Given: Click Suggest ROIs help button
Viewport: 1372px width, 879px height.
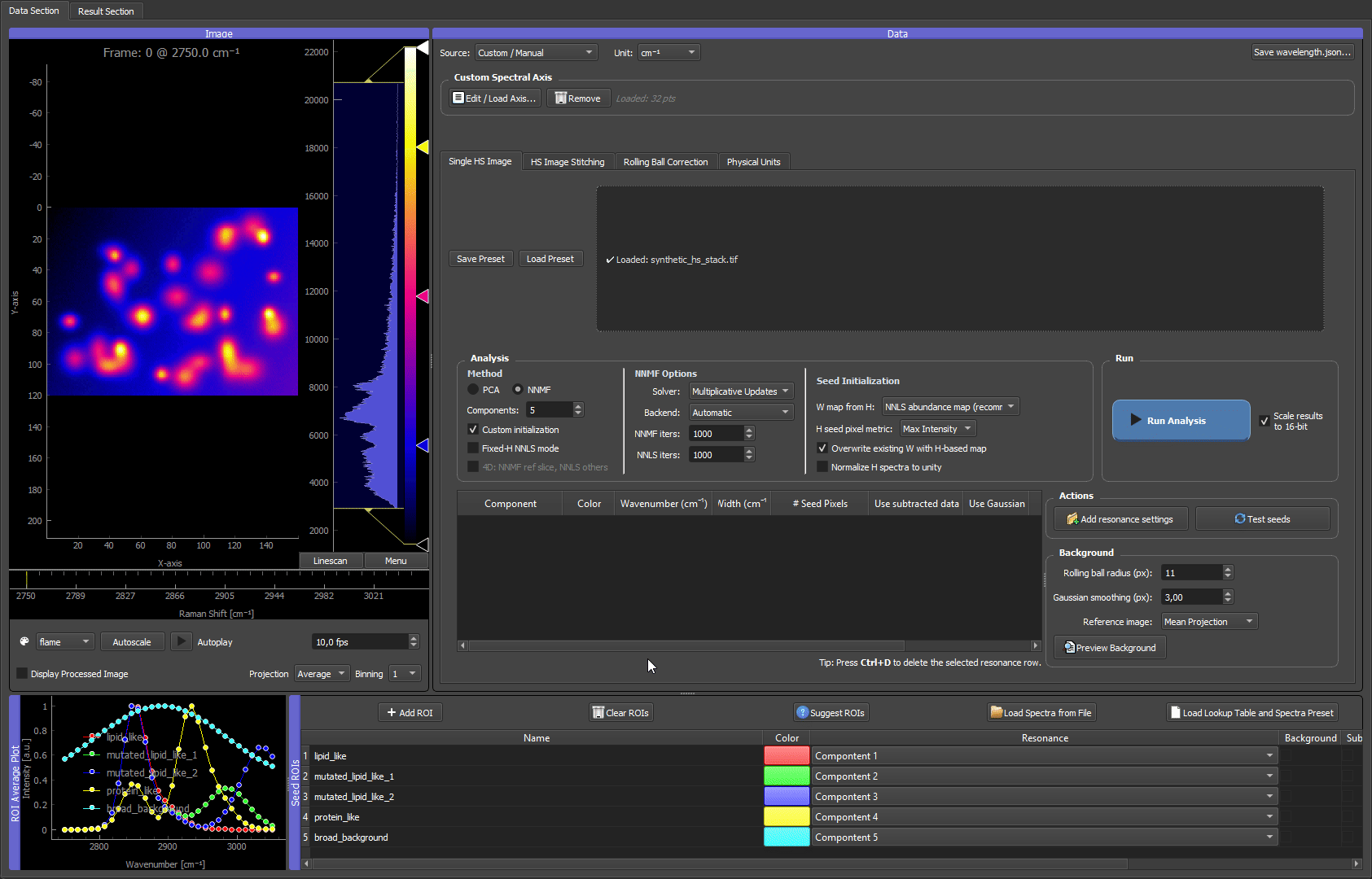Looking at the screenshot, I should pos(831,713).
